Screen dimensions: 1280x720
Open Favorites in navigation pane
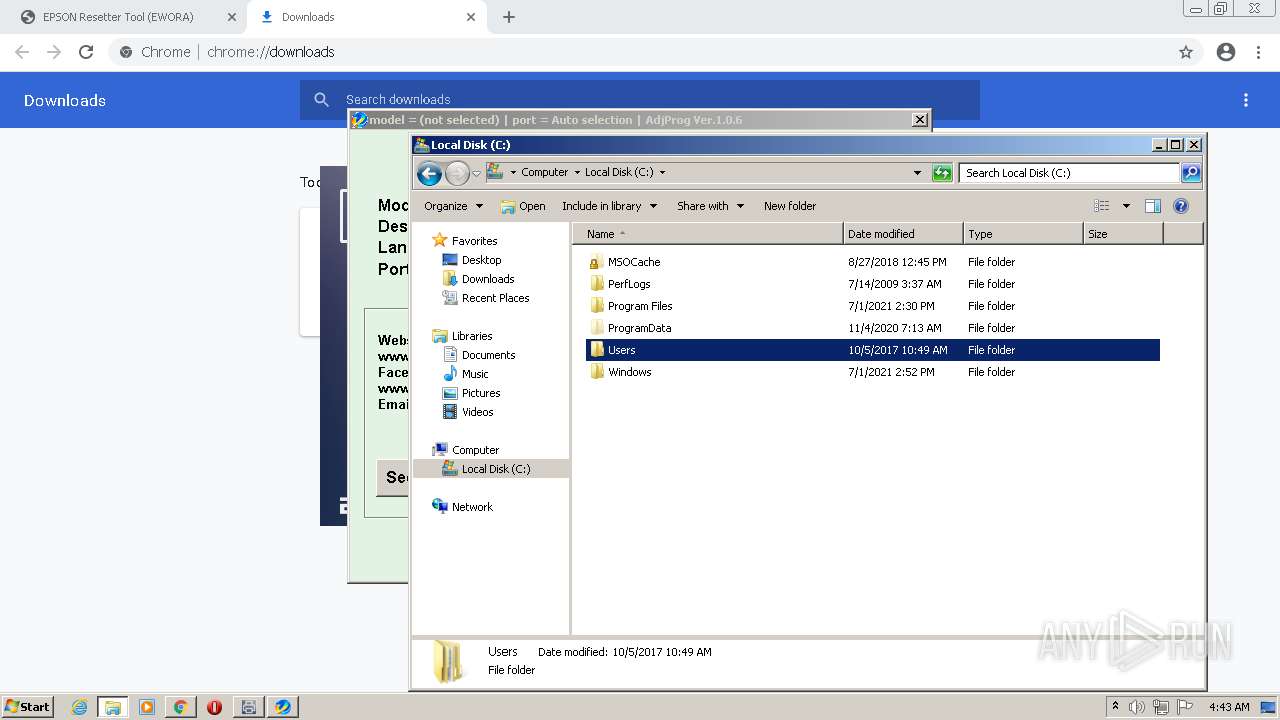tap(474, 241)
